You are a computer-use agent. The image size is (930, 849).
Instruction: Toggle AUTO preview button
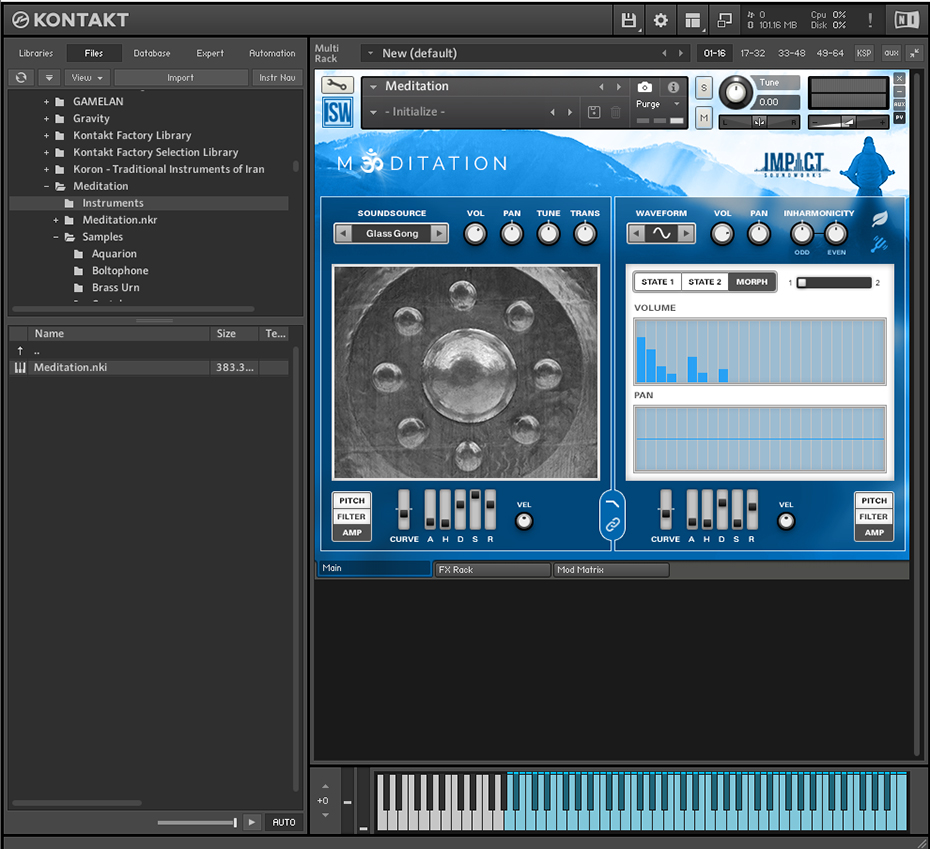tap(284, 822)
